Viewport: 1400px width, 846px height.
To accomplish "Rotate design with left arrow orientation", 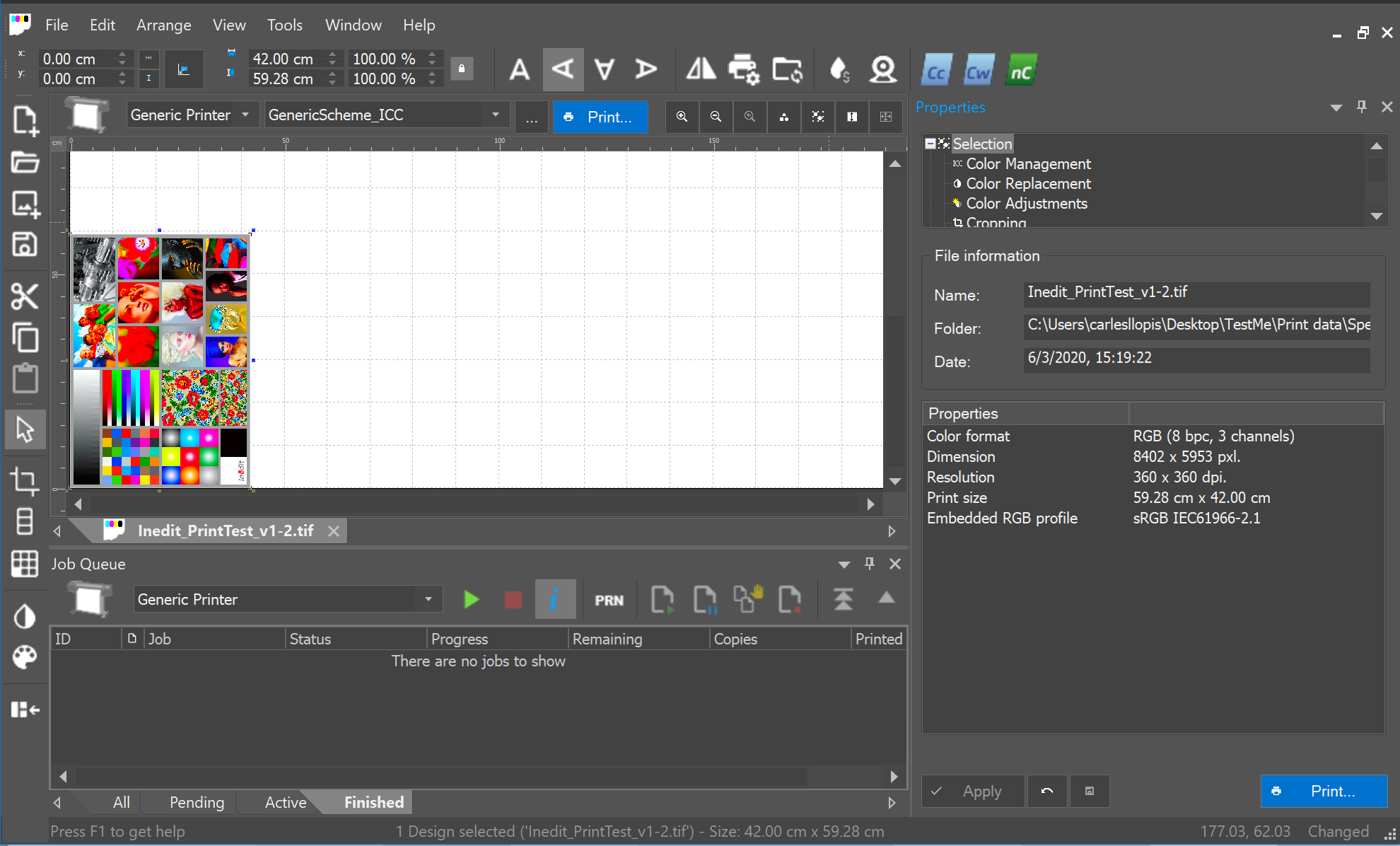I will [563, 69].
